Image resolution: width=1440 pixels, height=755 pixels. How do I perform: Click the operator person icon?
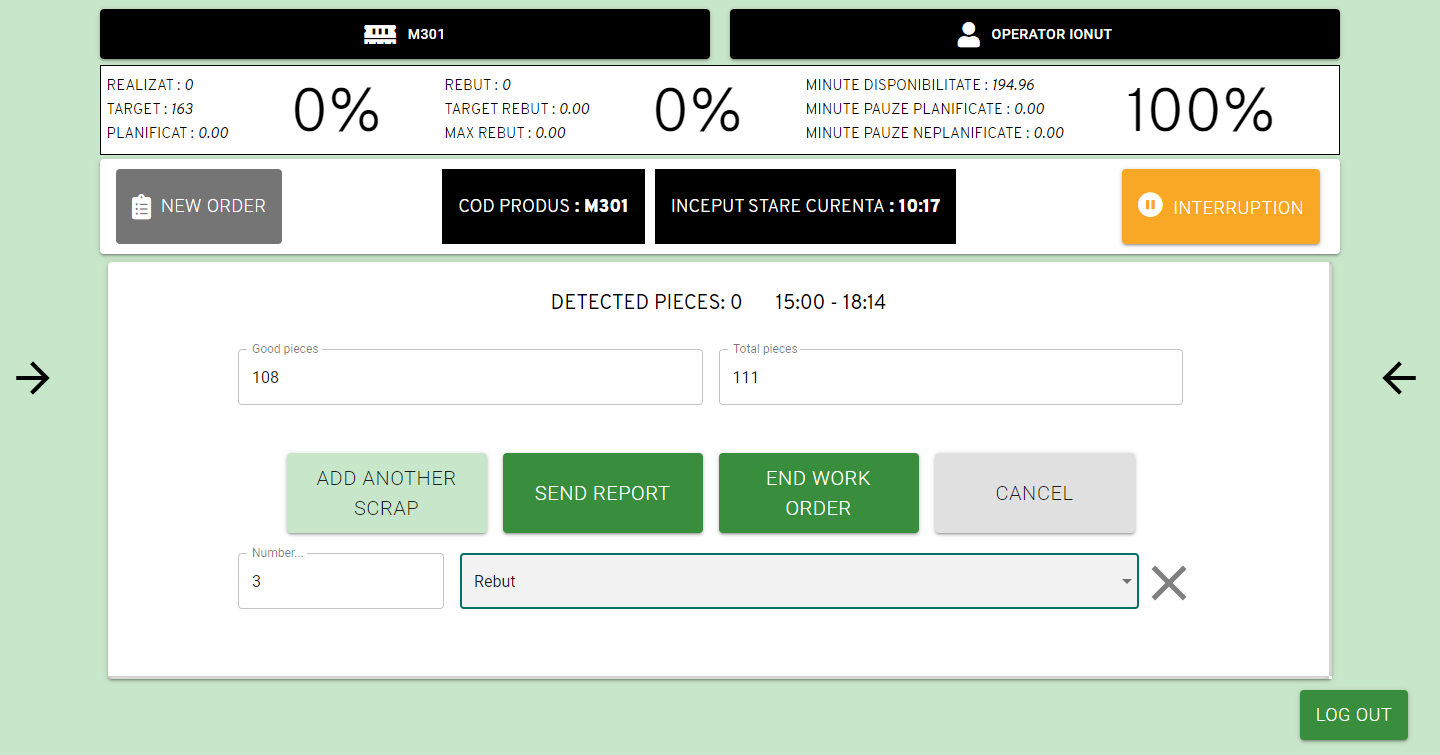coord(968,34)
